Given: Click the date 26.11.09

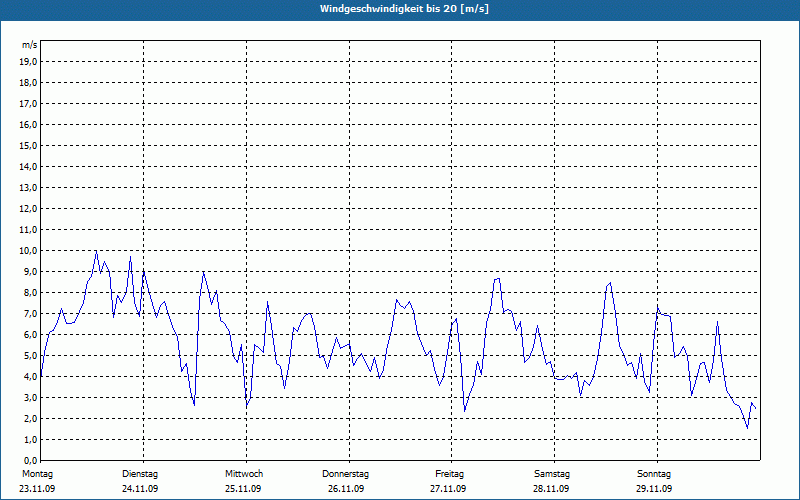Looking at the screenshot, I should (x=346, y=489).
